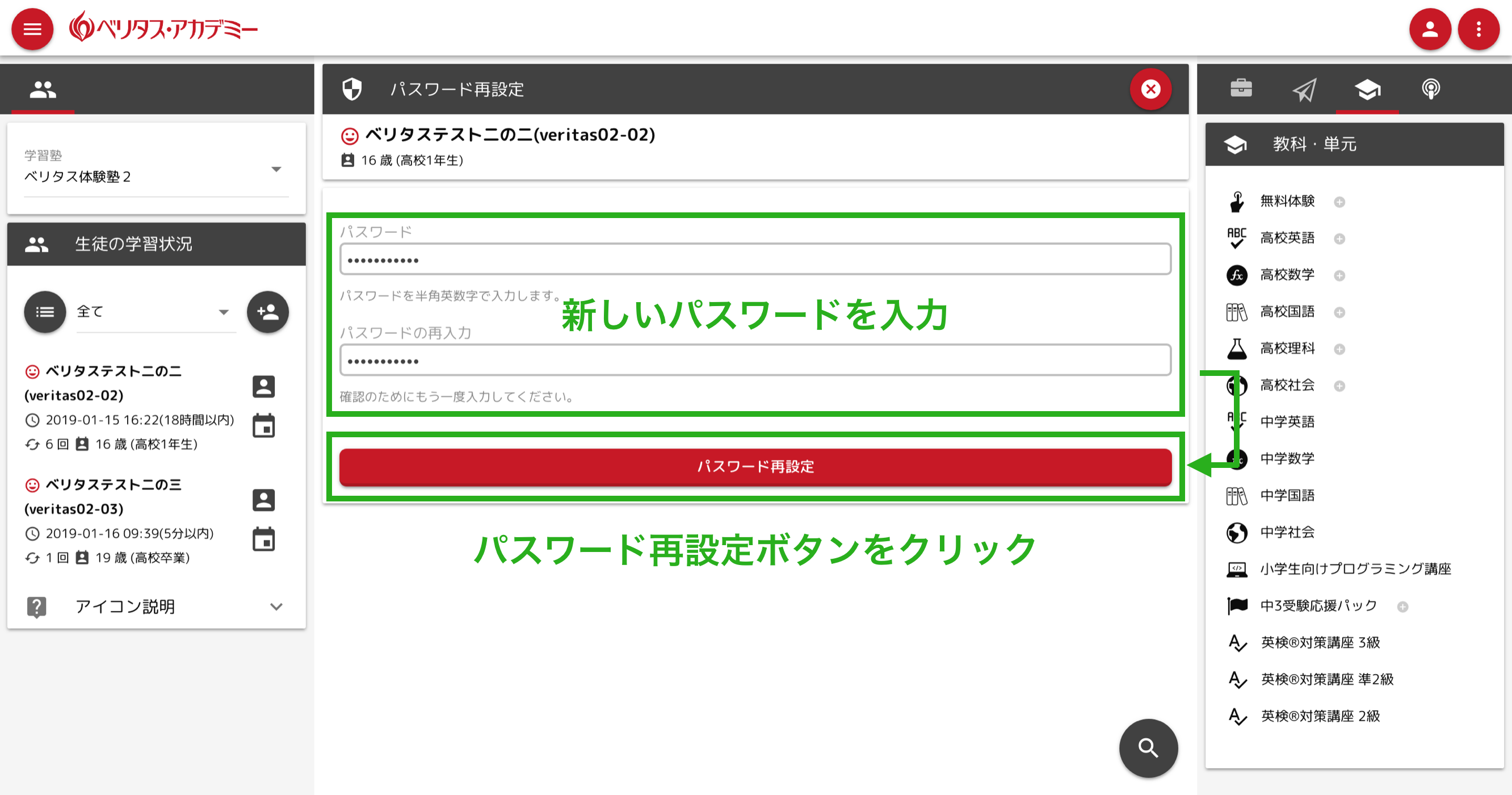Click the 中3受験応援パック flag icon
The width and height of the screenshot is (1512, 795).
click(1237, 606)
